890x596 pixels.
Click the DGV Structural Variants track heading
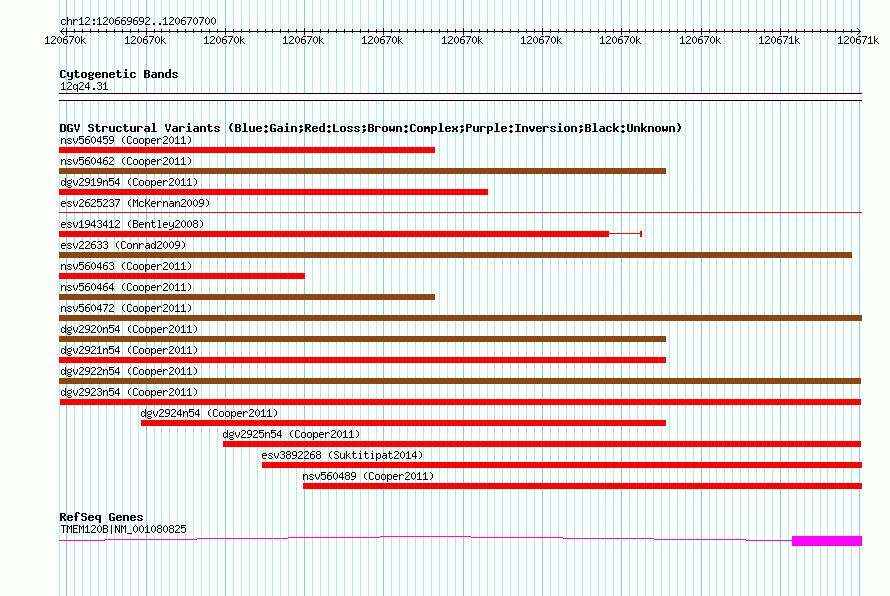[371, 128]
